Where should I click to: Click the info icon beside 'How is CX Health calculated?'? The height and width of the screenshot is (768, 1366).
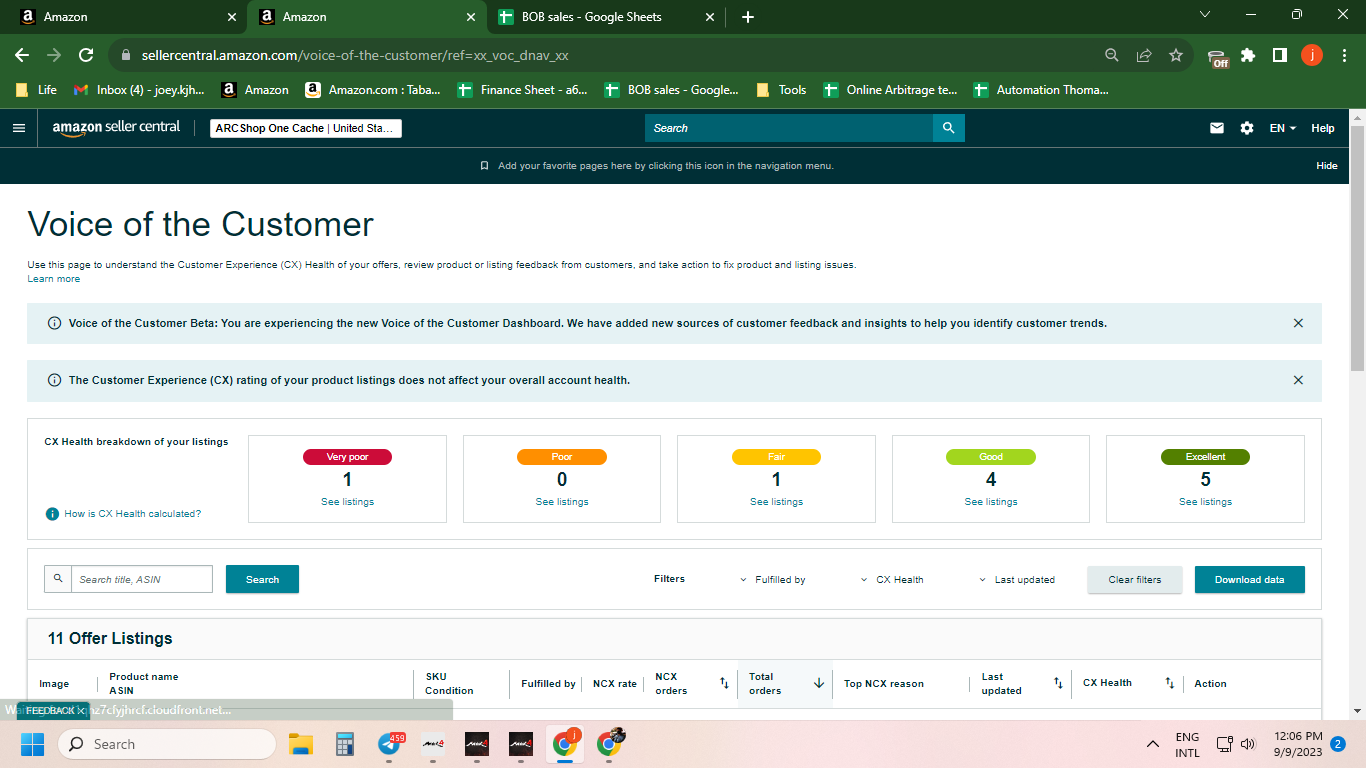(52, 514)
